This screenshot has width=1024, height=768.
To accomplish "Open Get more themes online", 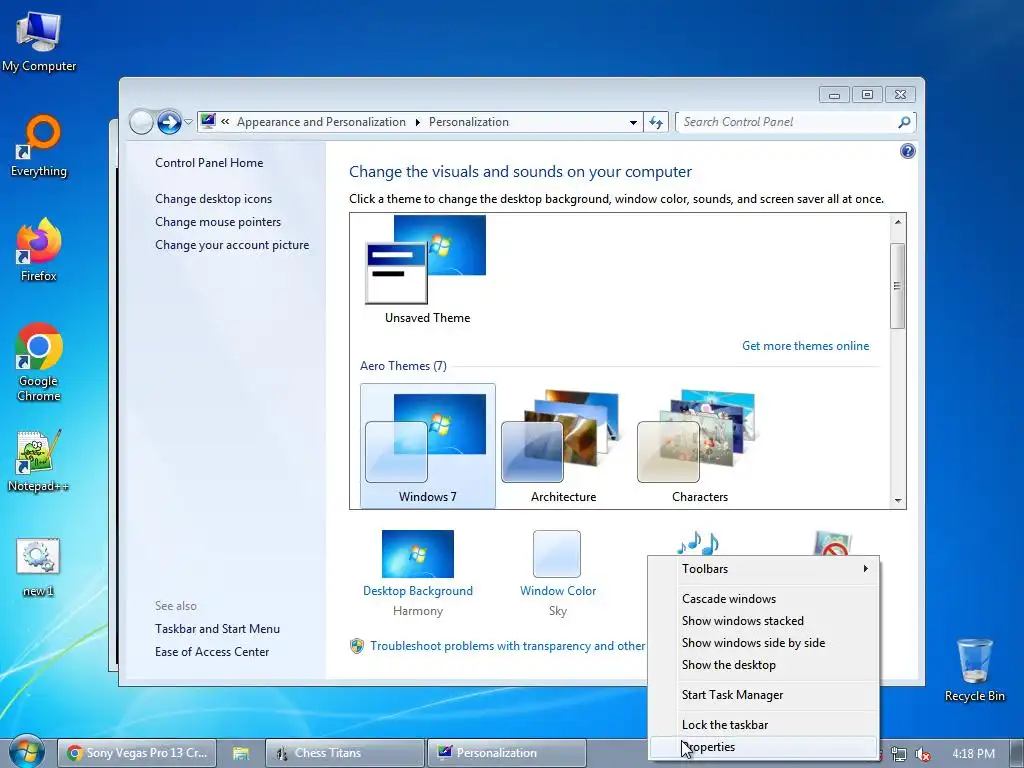I will pos(805,346).
